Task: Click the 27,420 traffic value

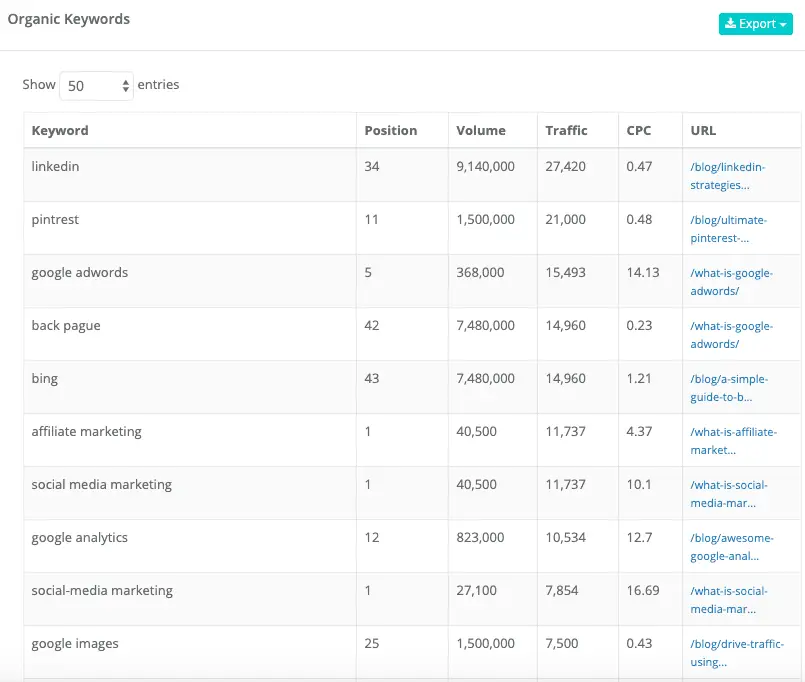Action: (565, 166)
